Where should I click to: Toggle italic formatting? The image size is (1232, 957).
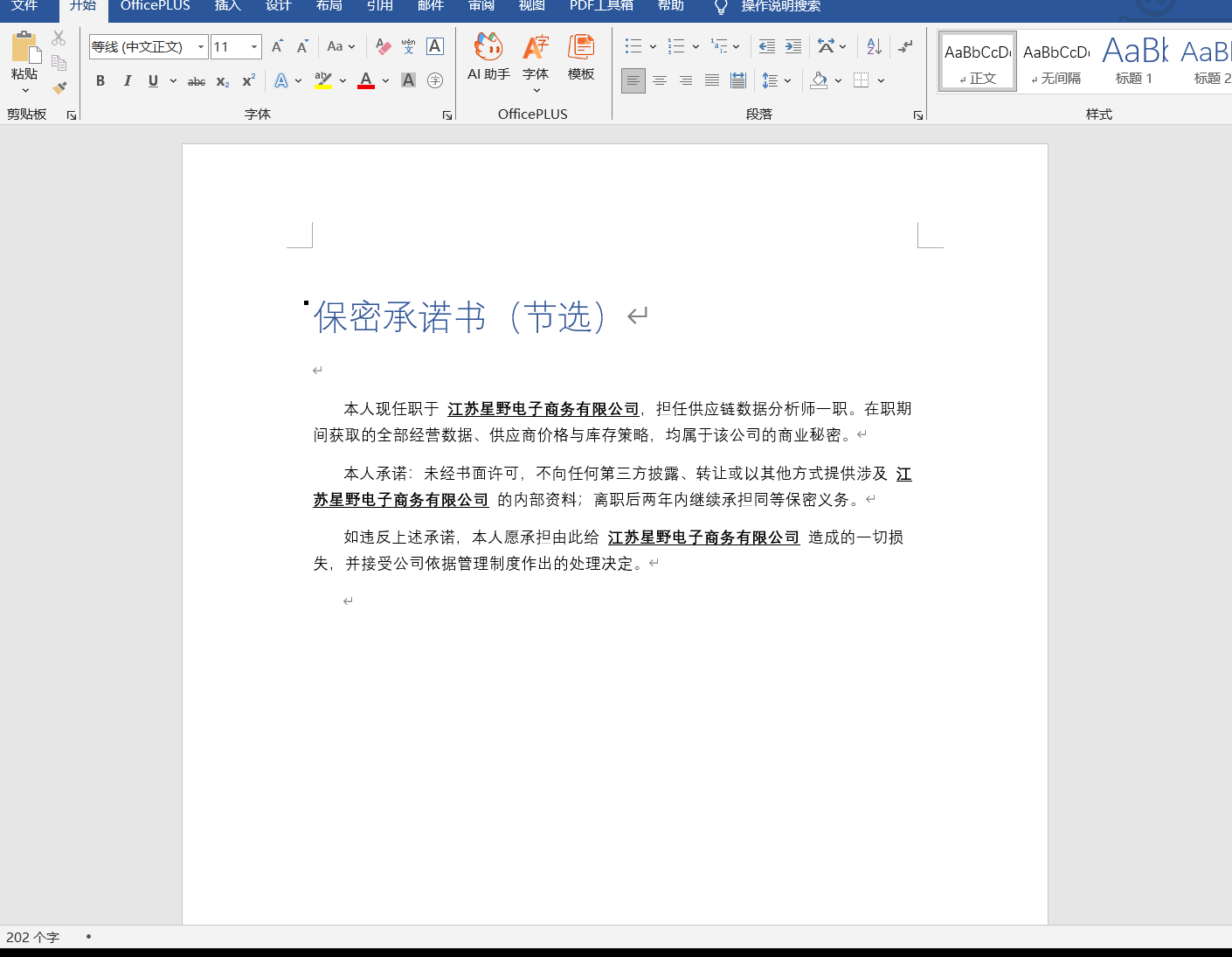(x=128, y=80)
